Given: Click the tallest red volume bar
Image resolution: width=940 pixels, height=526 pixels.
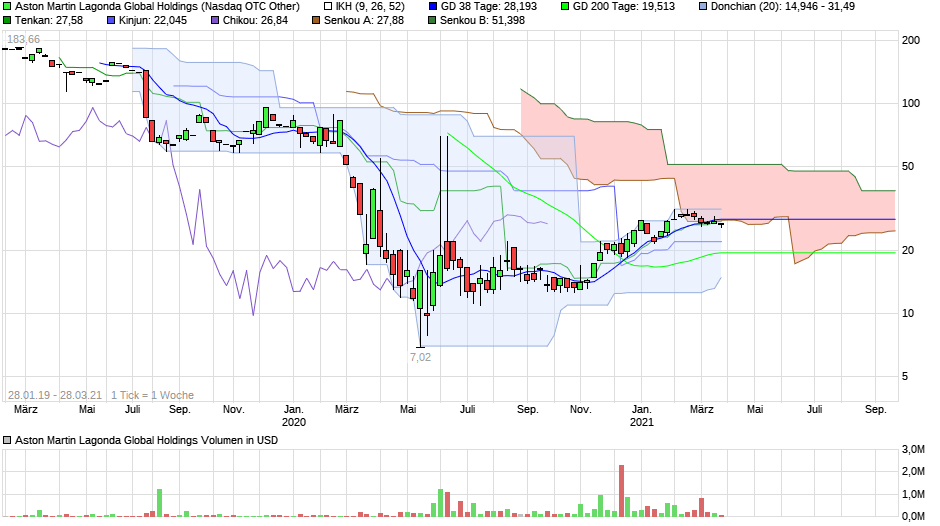Looking at the screenshot, I should click(x=621, y=491).
